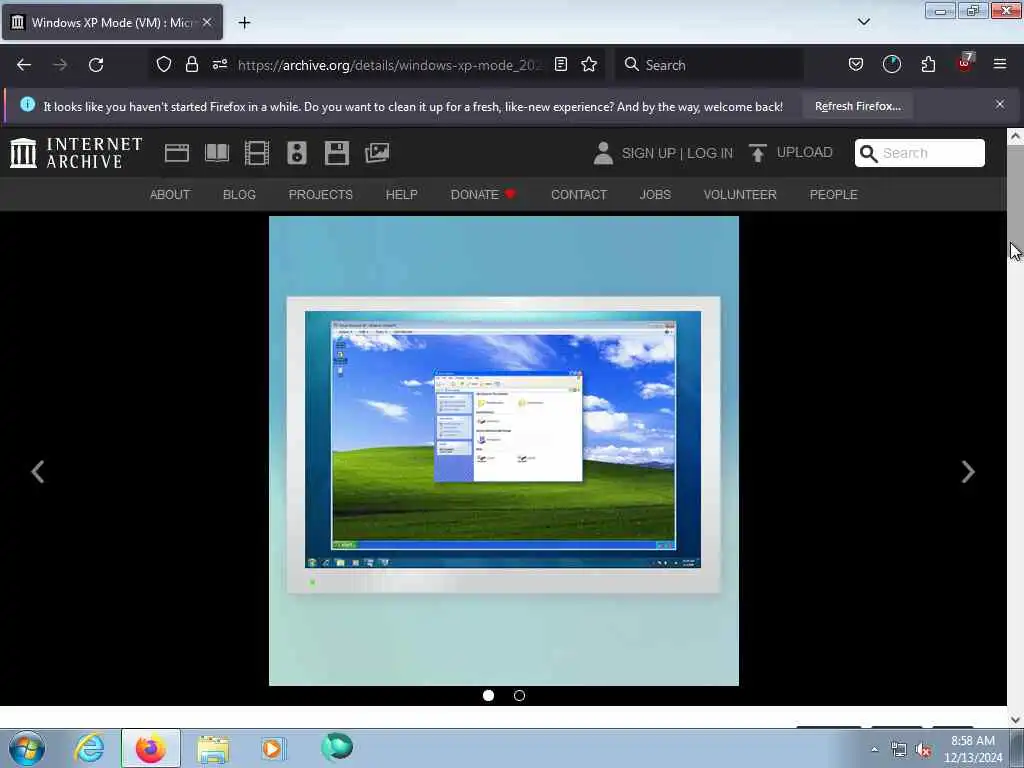Click the Refresh Firefox... button

(858, 106)
